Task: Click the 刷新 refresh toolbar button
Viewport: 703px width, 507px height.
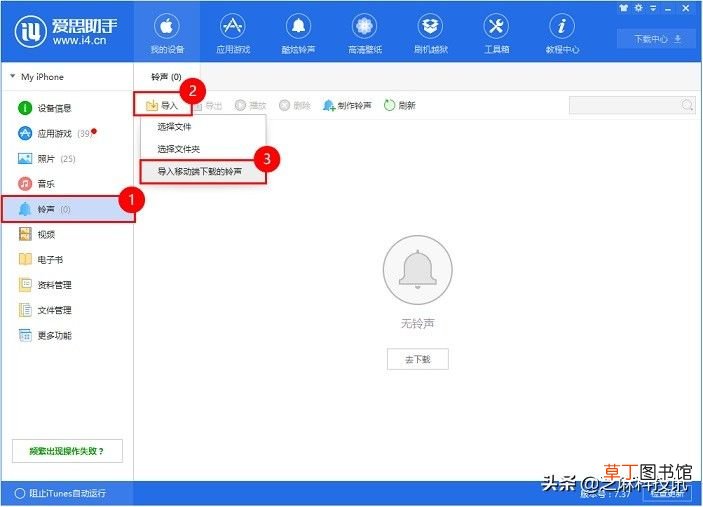Action: click(400, 105)
